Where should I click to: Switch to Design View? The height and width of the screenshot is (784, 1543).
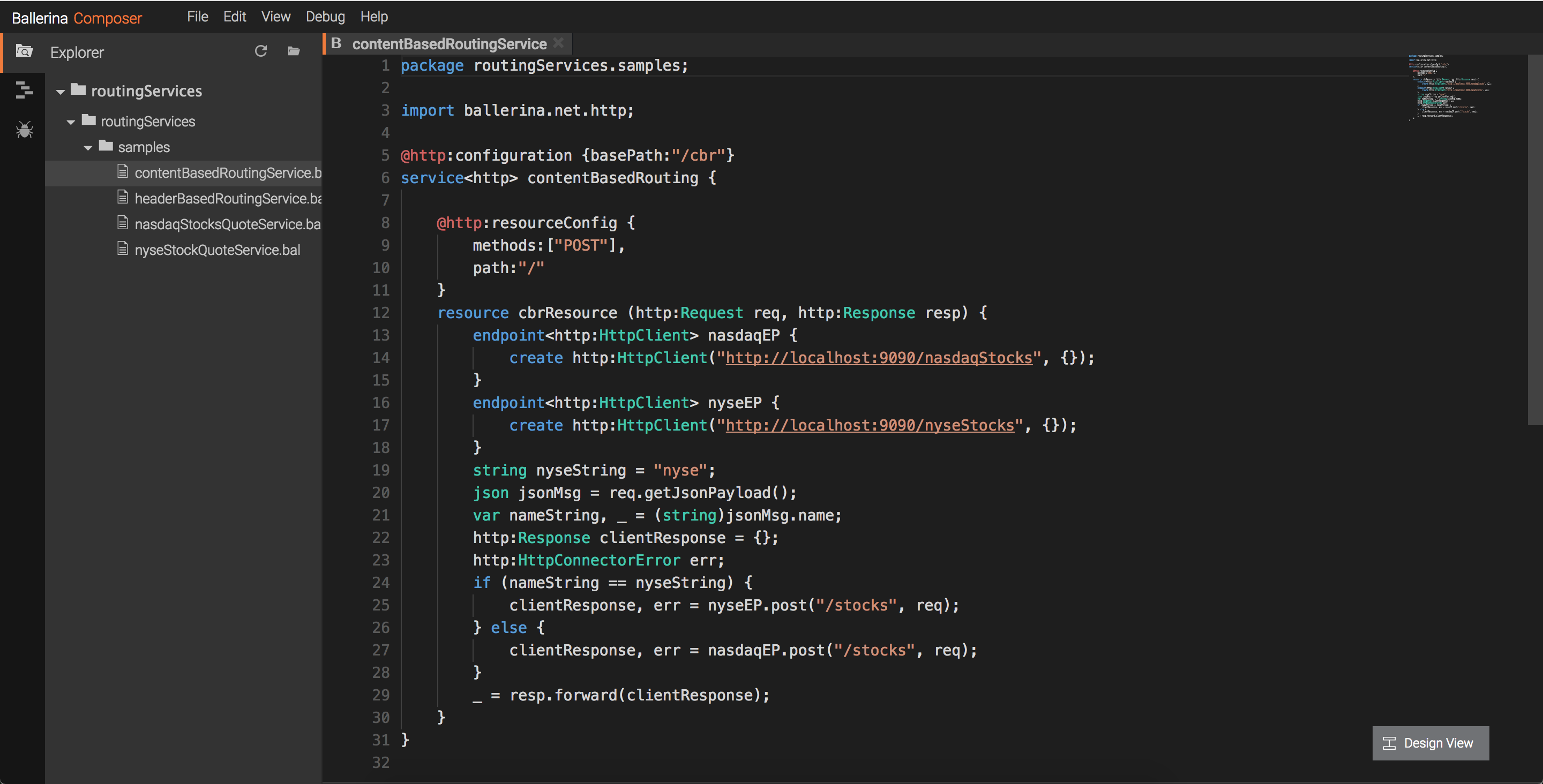1437,743
